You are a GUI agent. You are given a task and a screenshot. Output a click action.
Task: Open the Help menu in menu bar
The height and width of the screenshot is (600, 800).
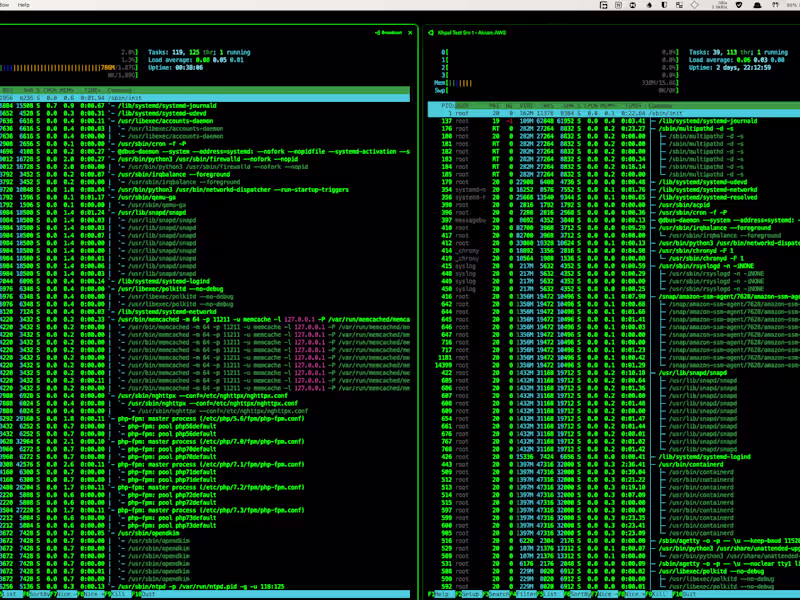pyautogui.click(x=24, y=5)
